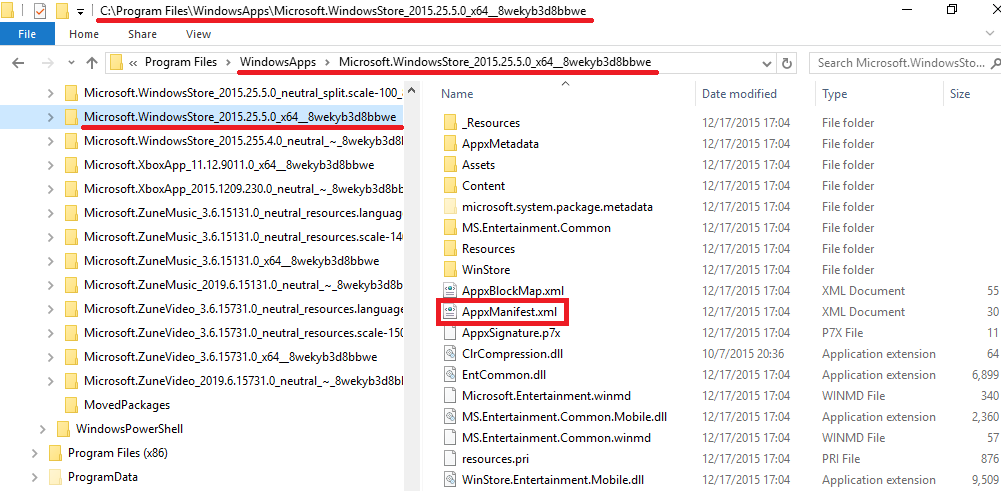Image resolution: width=1001 pixels, height=491 pixels.
Task: Click the search magnifier icon
Action: pos(994,63)
